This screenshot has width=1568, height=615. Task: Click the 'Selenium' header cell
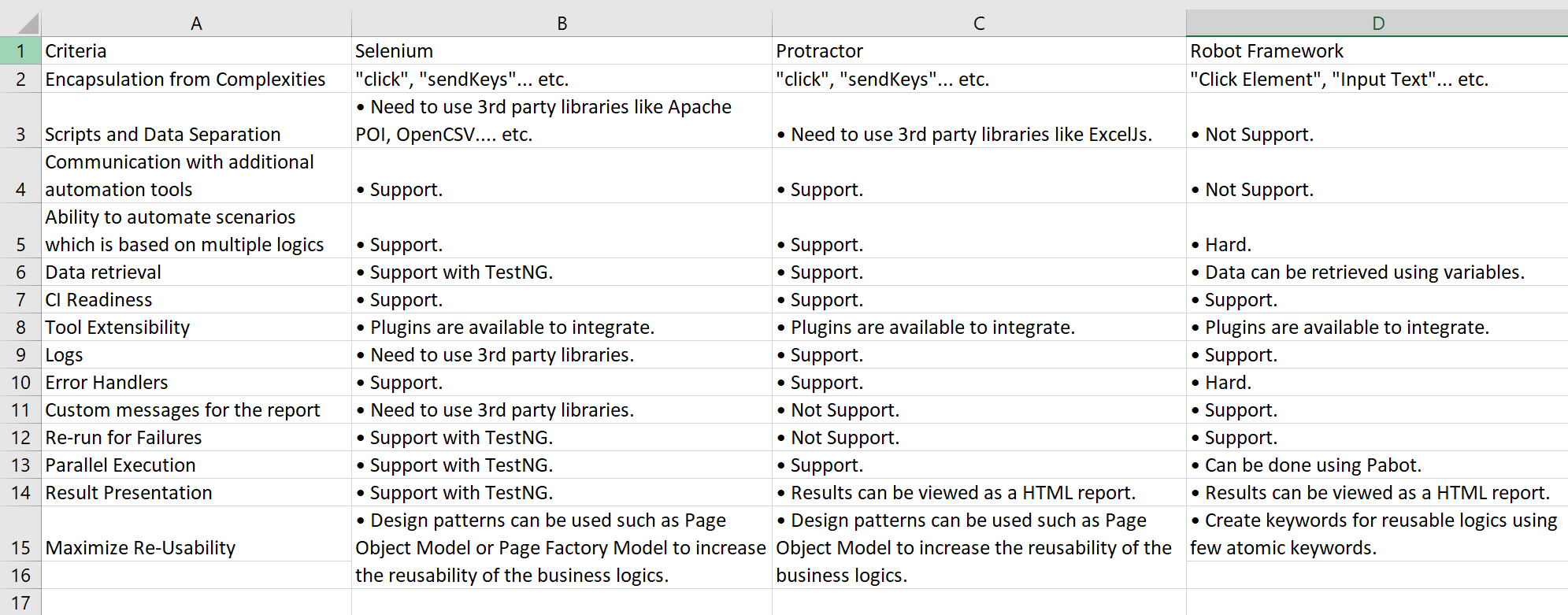click(x=562, y=51)
